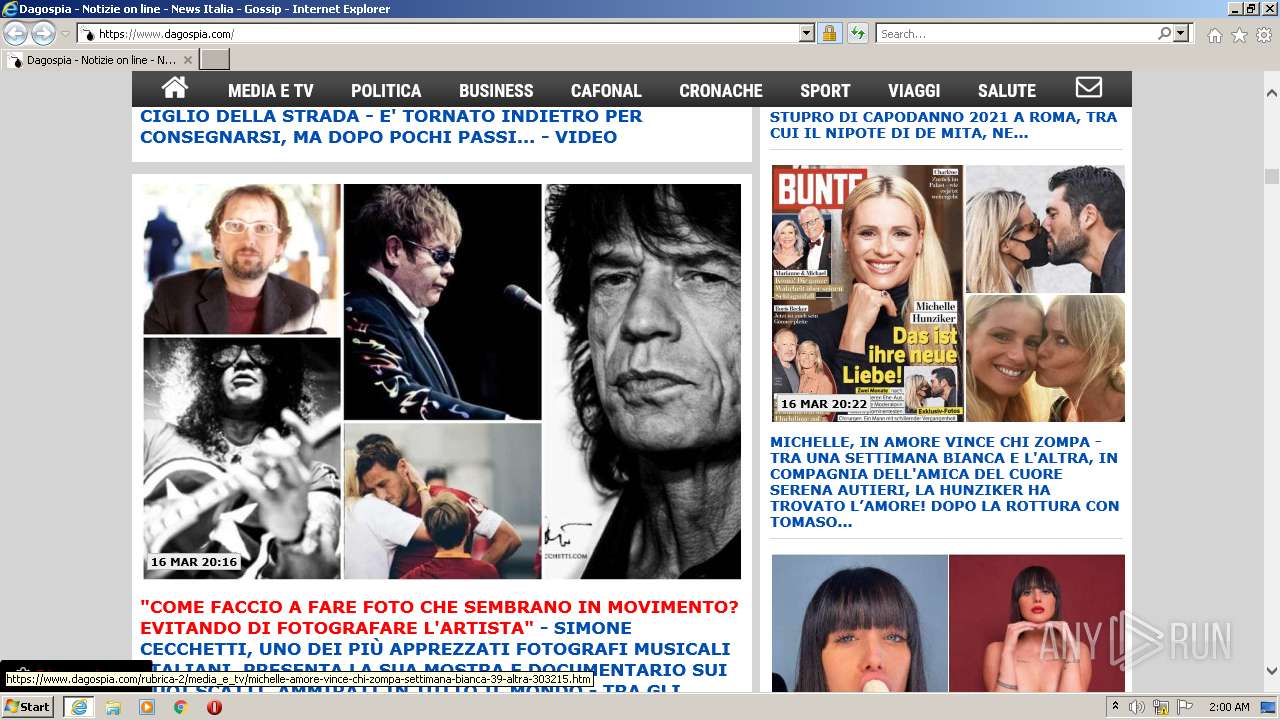The width and height of the screenshot is (1280, 720).
Task: Open a new tab button
Action: (214, 60)
